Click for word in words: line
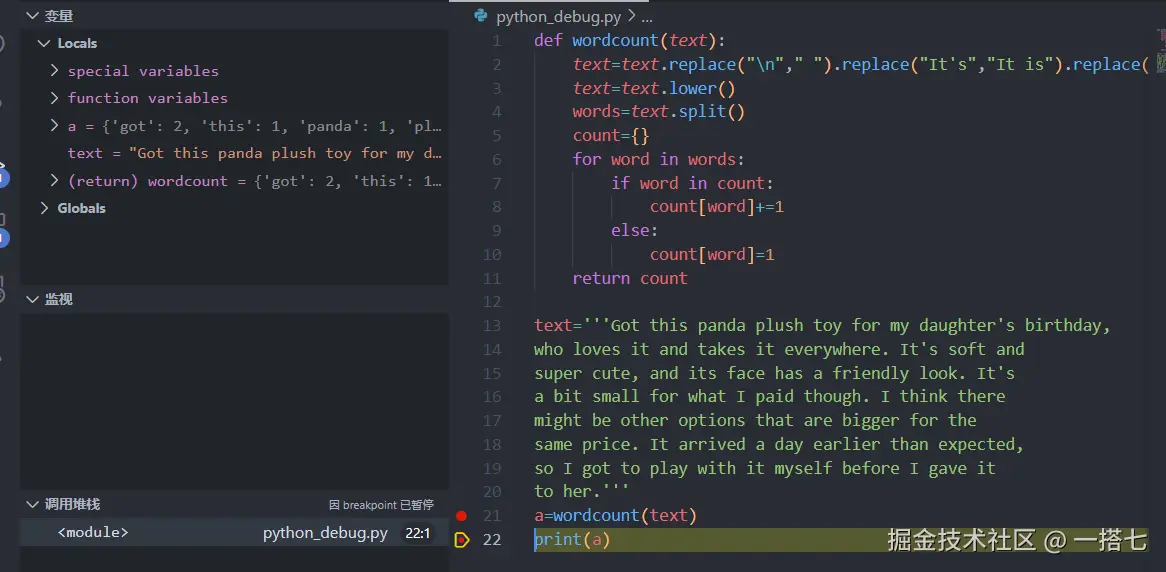This screenshot has width=1166, height=572. click(658, 159)
